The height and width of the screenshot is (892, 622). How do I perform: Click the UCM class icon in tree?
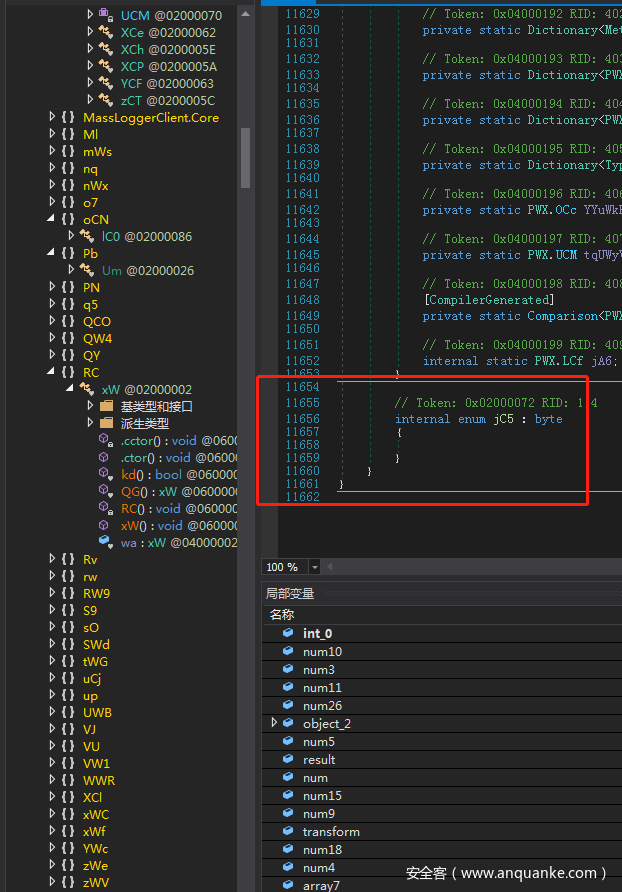point(106,15)
